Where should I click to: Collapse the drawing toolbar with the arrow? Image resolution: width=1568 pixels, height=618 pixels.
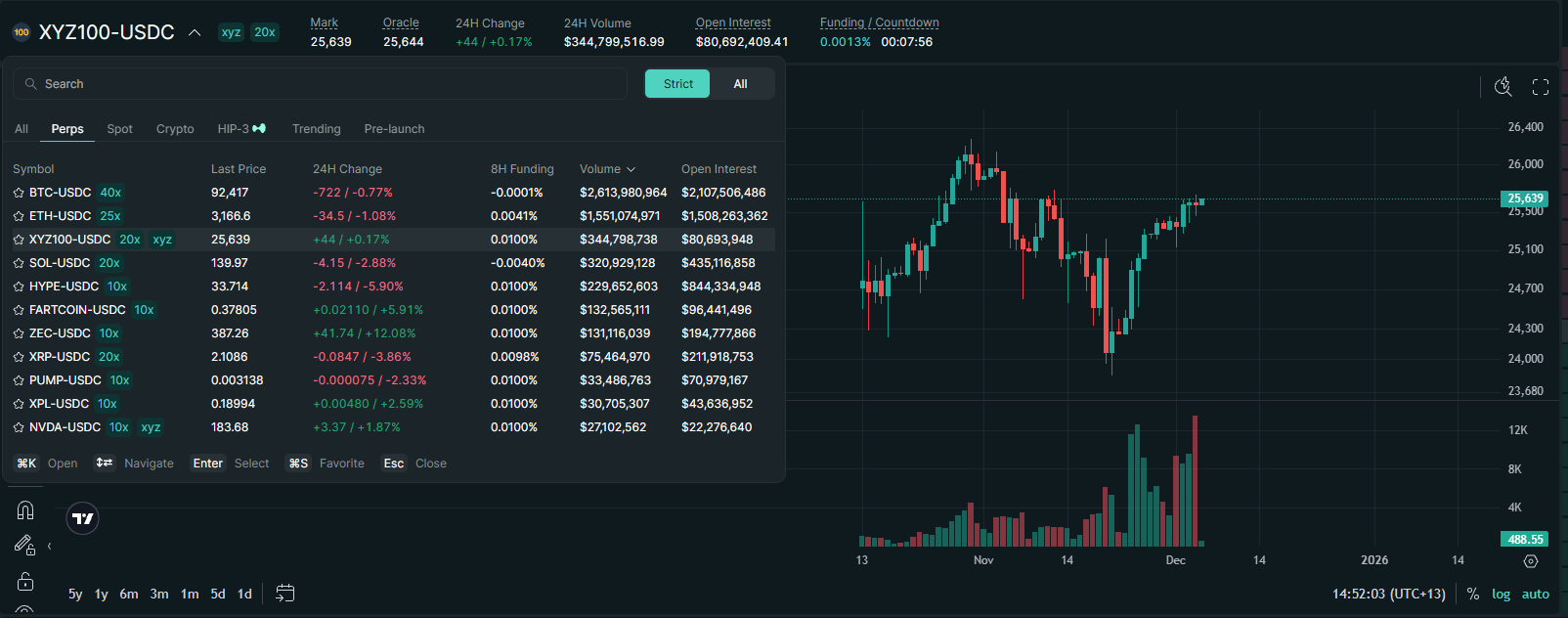(49, 547)
